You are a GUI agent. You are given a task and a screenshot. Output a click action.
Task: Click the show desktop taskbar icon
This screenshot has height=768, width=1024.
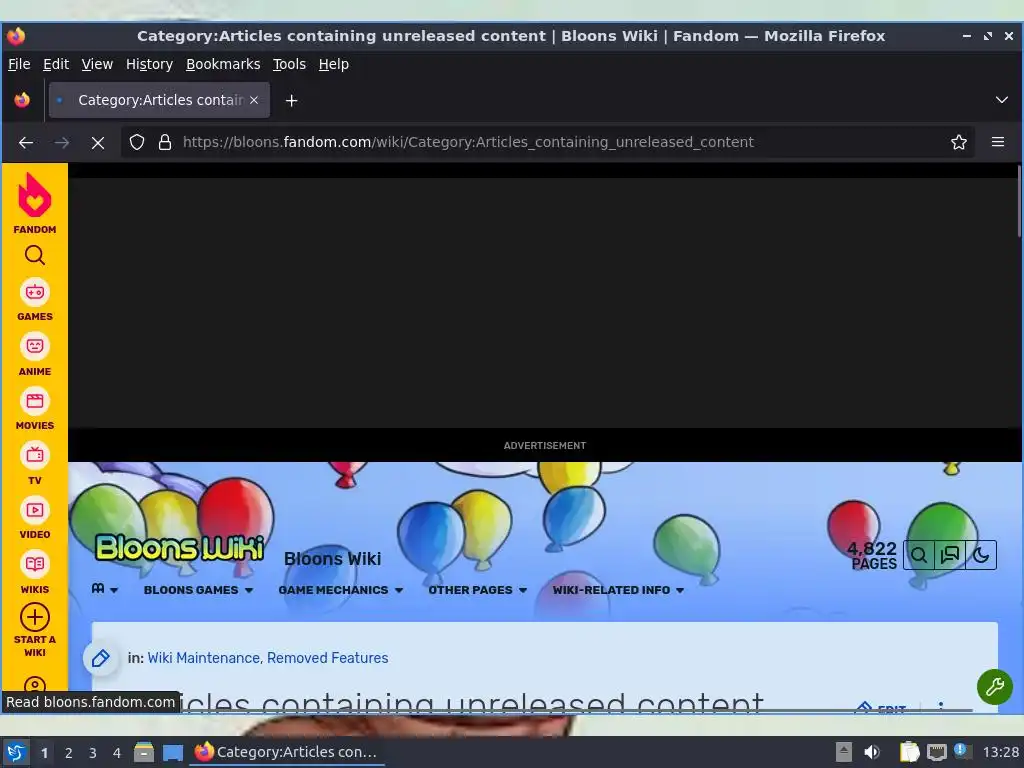point(172,752)
